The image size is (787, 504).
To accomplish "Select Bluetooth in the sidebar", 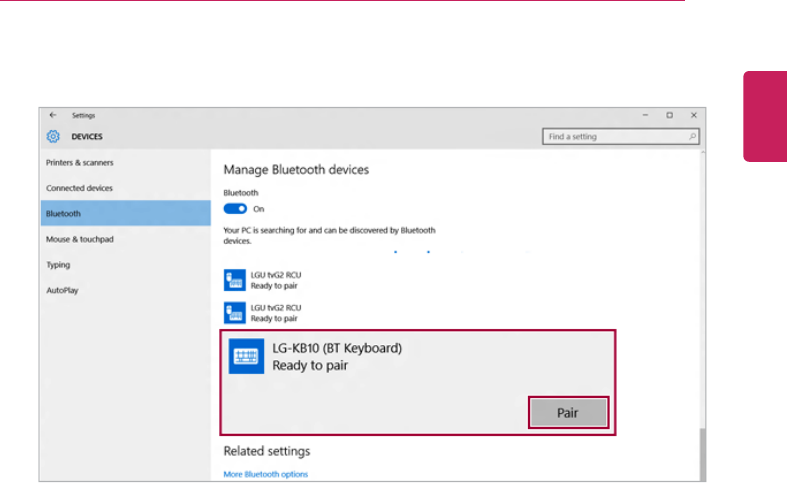I will pyautogui.click(x=64, y=213).
